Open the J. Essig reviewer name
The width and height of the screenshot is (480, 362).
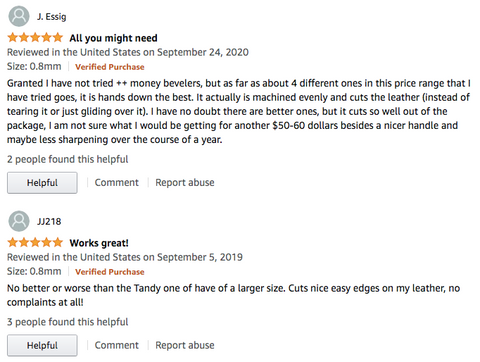pyautogui.click(x=52, y=17)
